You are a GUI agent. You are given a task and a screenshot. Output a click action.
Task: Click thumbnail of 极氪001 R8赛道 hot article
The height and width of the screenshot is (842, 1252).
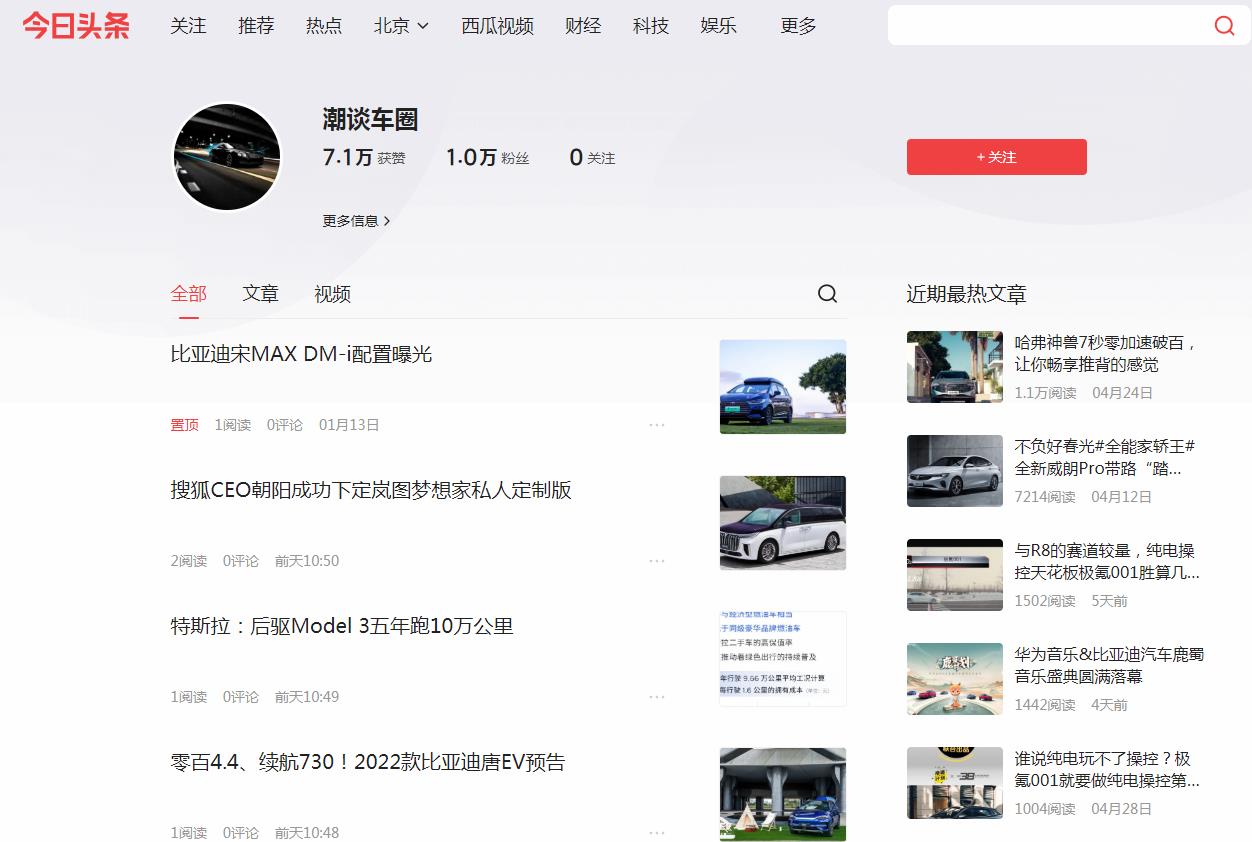[955, 575]
